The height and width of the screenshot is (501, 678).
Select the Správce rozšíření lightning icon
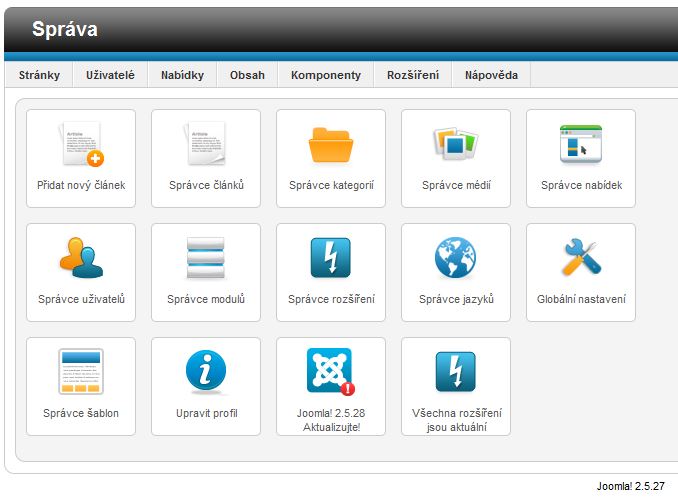(331, 260)
